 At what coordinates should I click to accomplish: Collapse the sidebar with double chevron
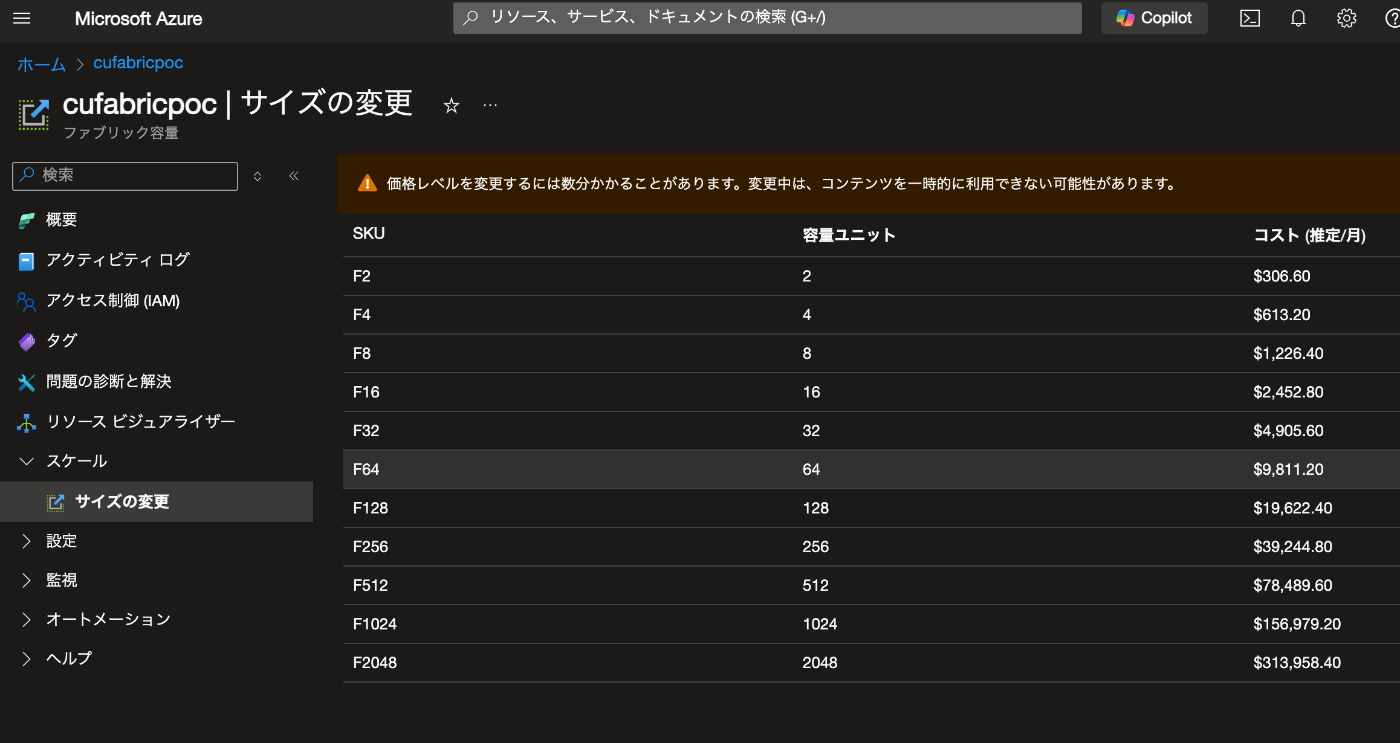294,176
